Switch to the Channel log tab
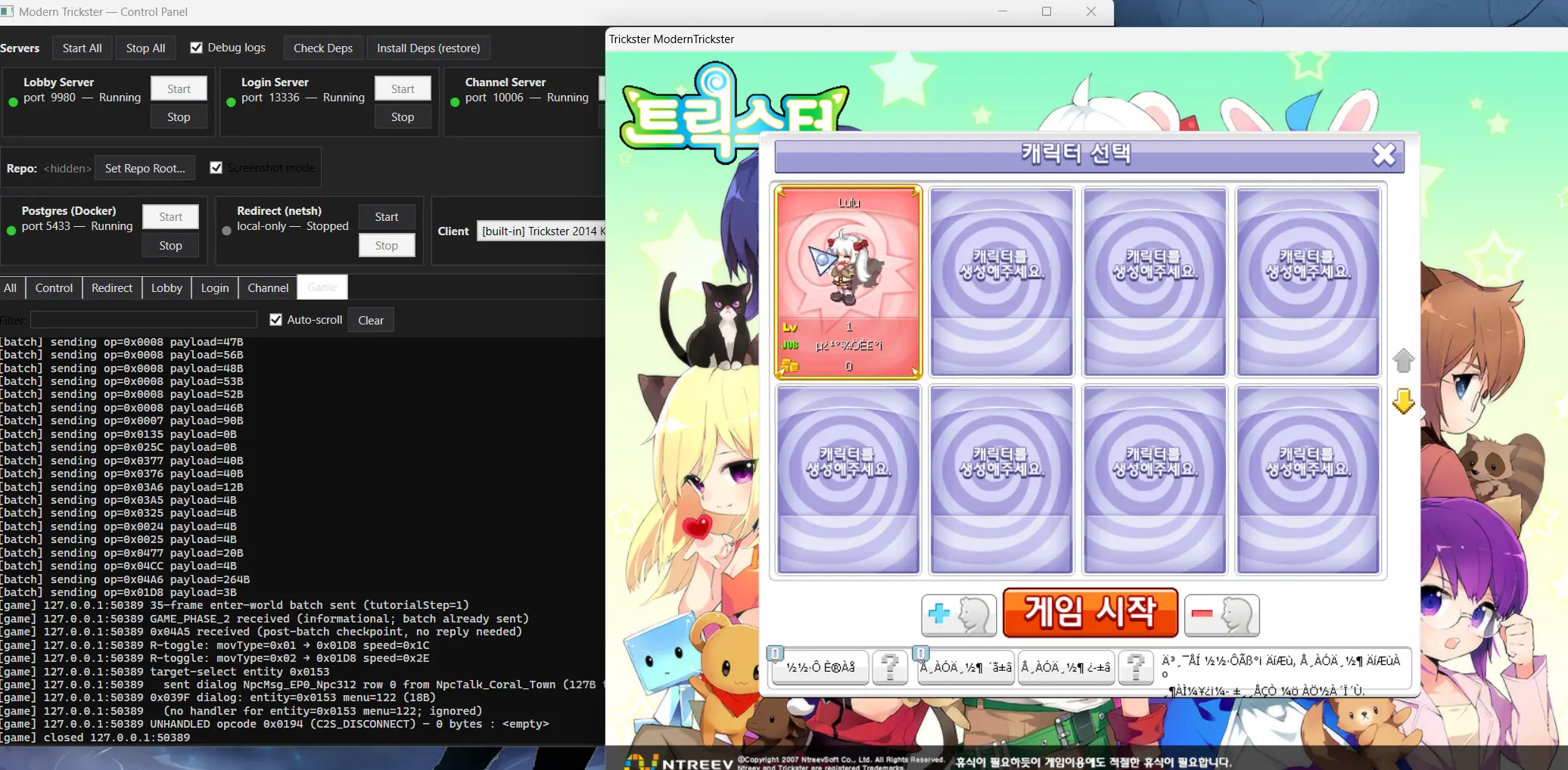1568x770 pixels. click(268, 288)
